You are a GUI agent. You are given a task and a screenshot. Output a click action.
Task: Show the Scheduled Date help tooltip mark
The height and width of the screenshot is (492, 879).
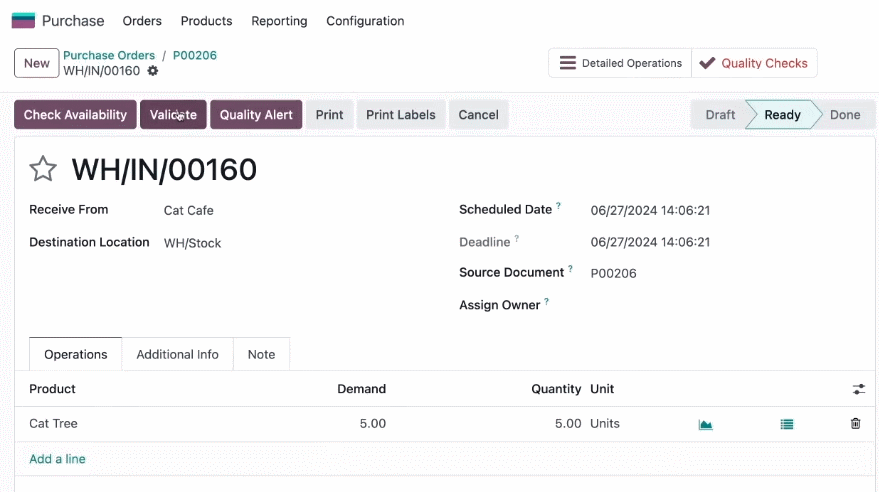tap(558, 206)
